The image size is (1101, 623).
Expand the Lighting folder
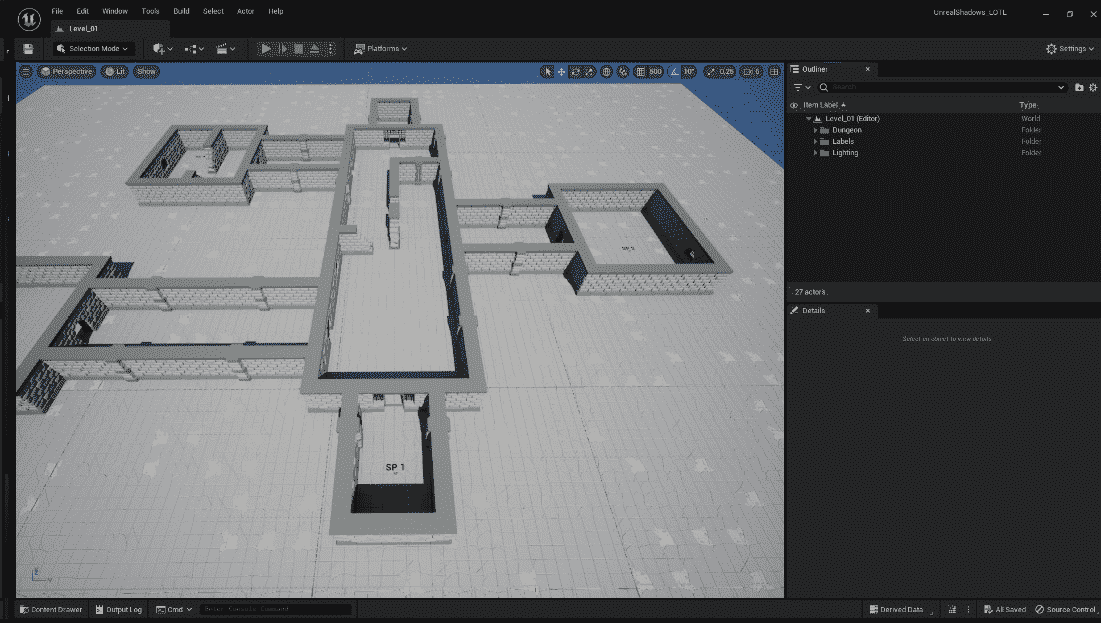pyautogui.click(x=815, y=152)
